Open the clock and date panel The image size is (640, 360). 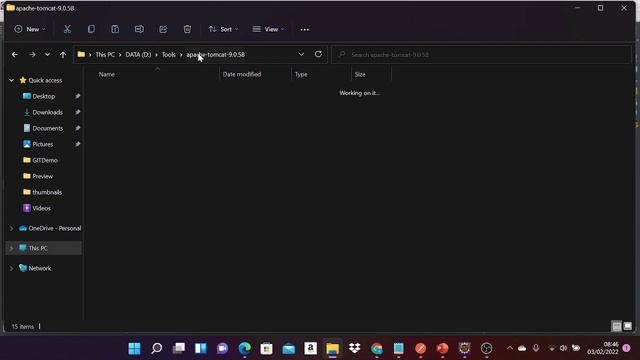[x=603, y=348]
